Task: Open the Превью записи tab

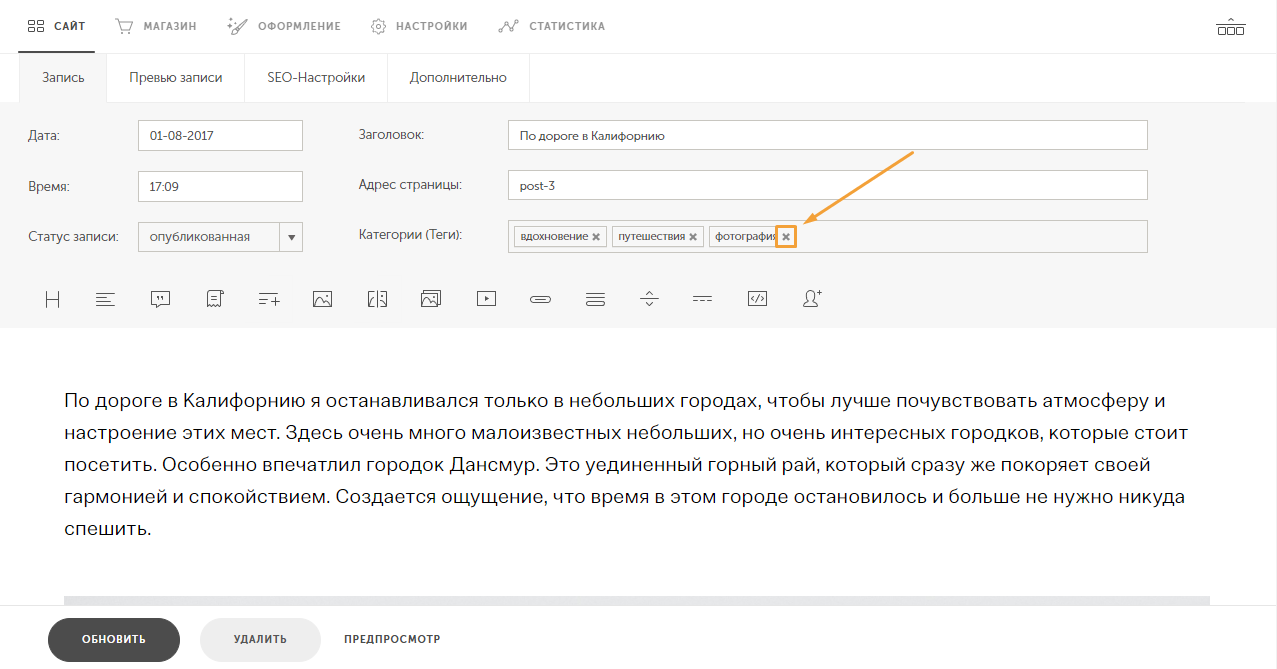Action: click(x=175, y=77)
